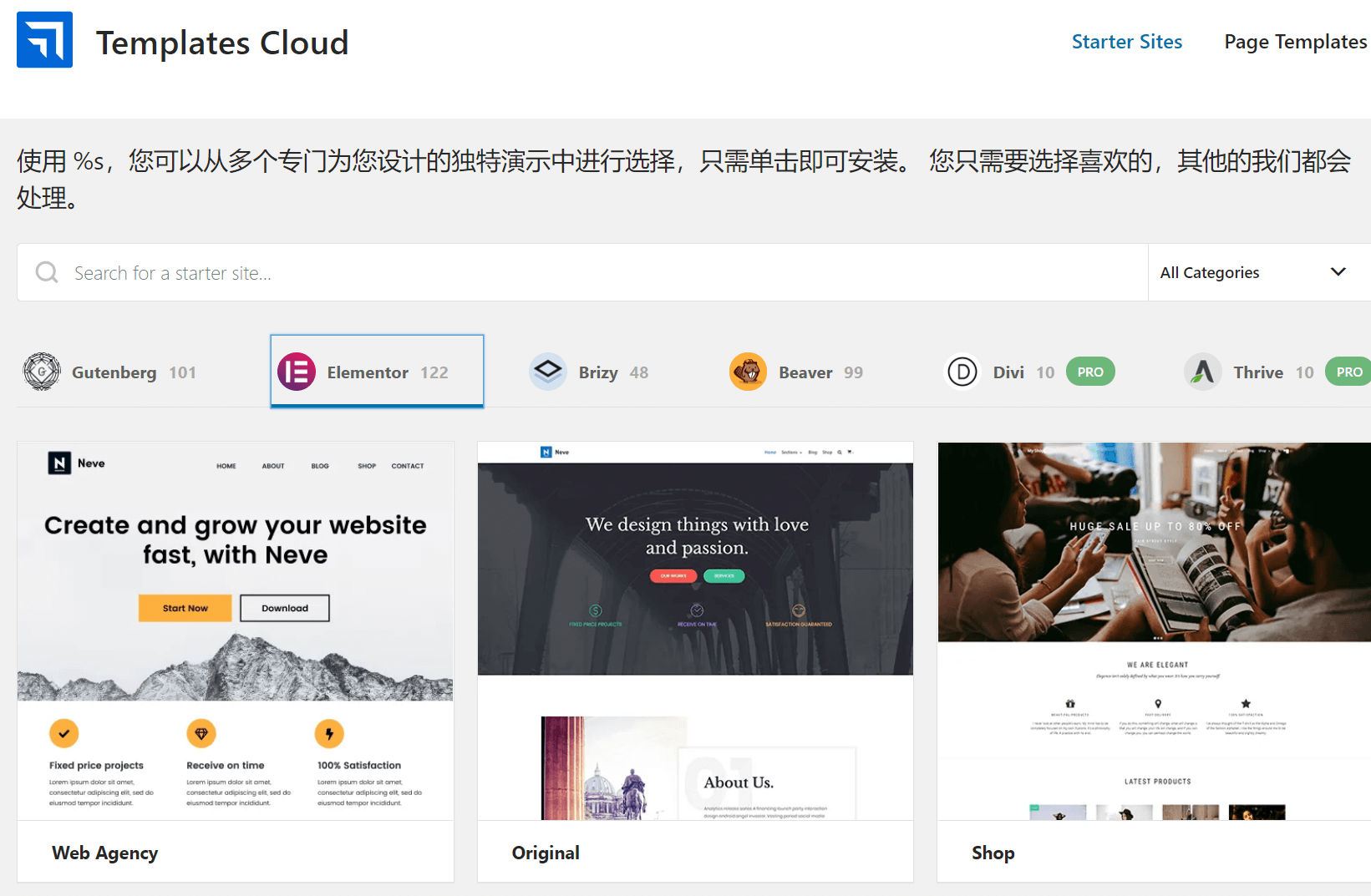The width and height of the screenshot is (1371, 896).
Task: Click the Original template title
Action: [x=546, y=853]
